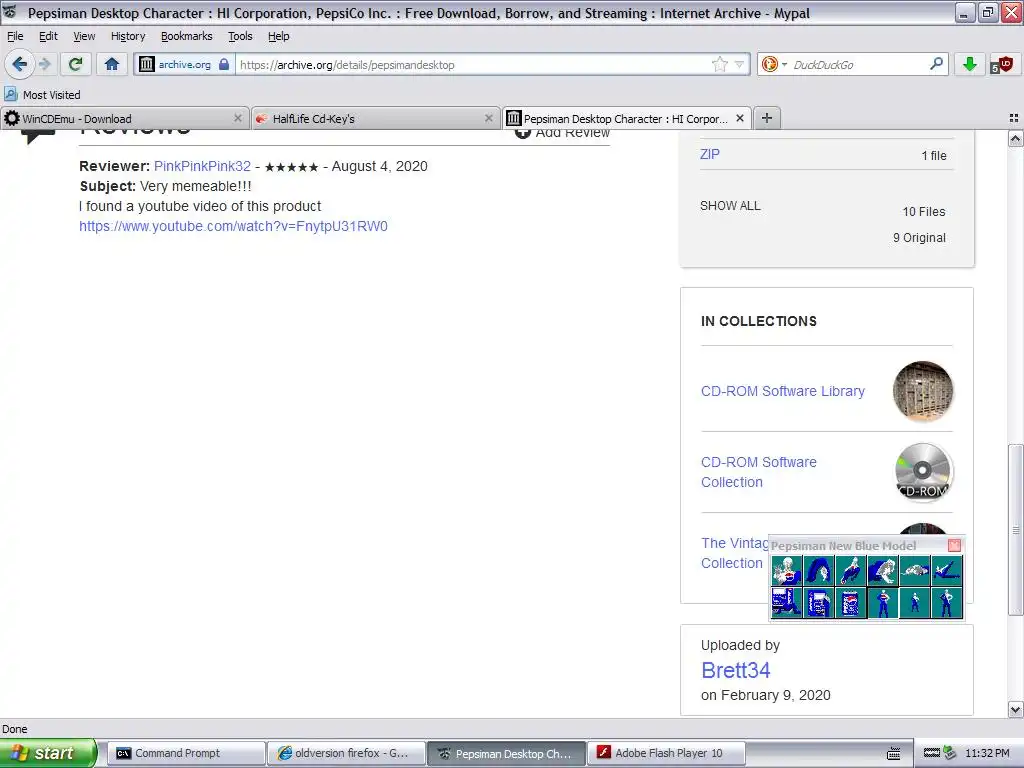Open the Edit menu

(x=48, y=36)
